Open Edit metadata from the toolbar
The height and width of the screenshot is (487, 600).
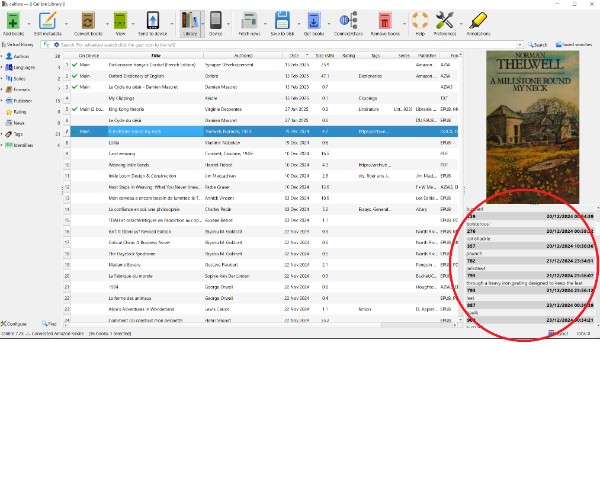tap(48, 22)
